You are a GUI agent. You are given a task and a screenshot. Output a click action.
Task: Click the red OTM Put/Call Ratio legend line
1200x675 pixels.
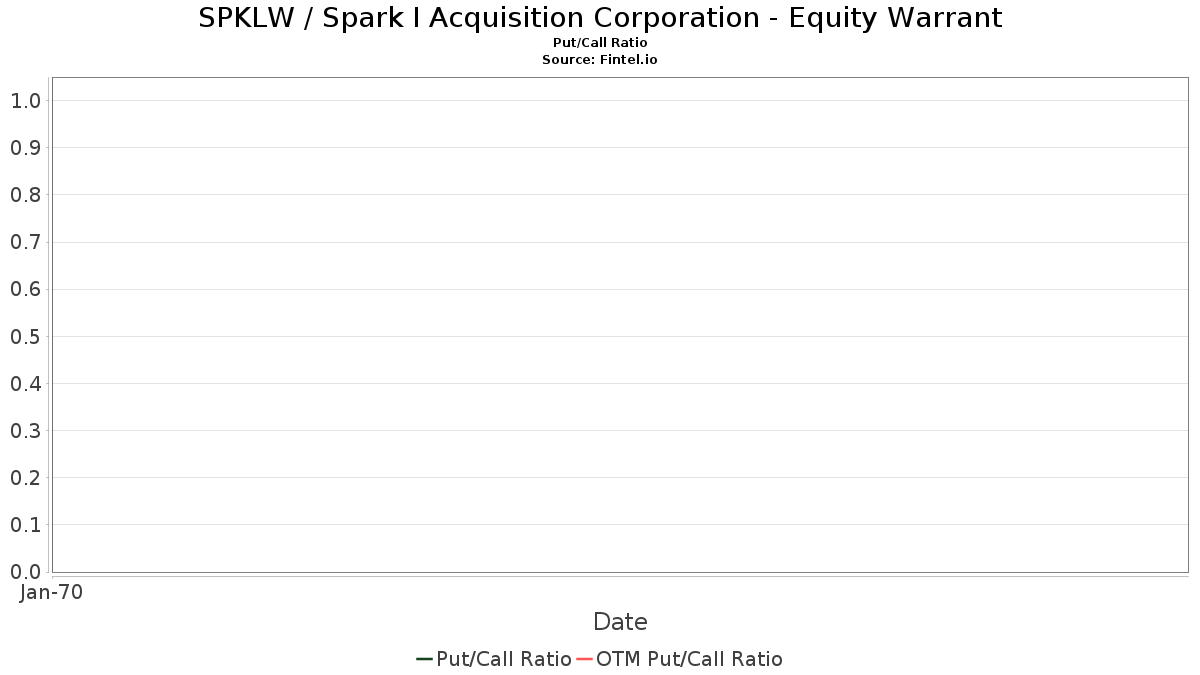[x=585, y=659]
